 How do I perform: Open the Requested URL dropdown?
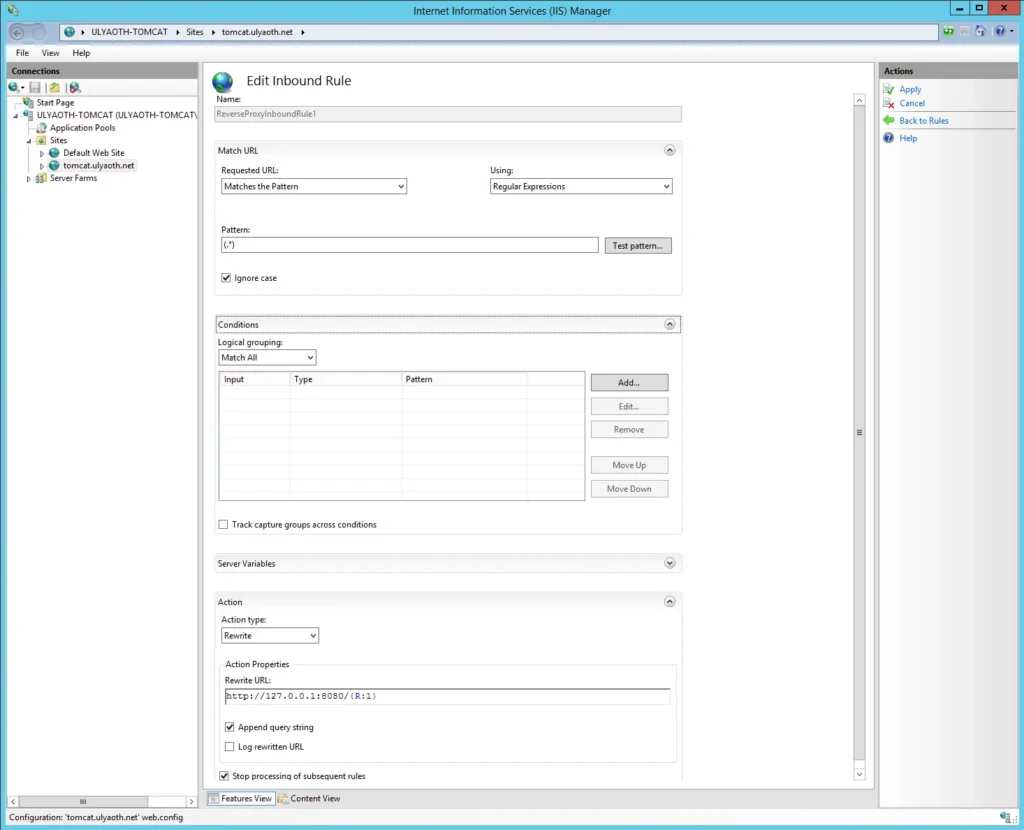[313, 186]
